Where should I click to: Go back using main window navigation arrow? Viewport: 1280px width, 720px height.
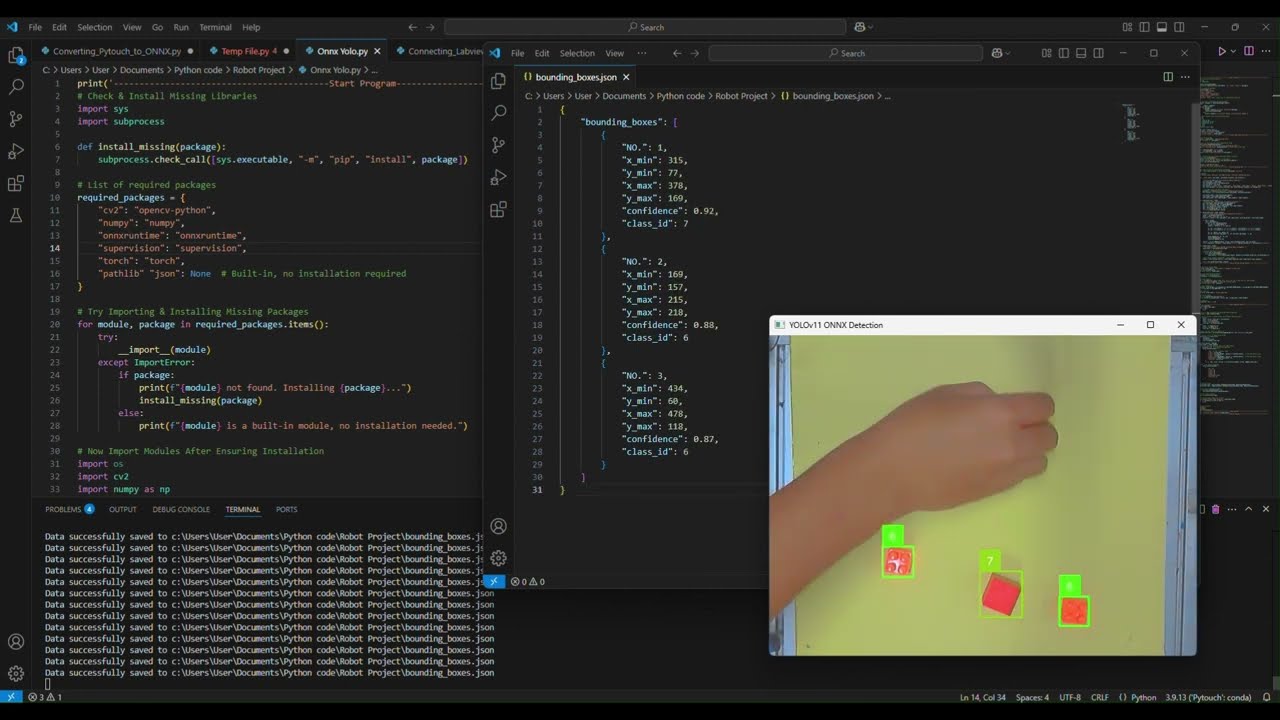click(413, 27)
